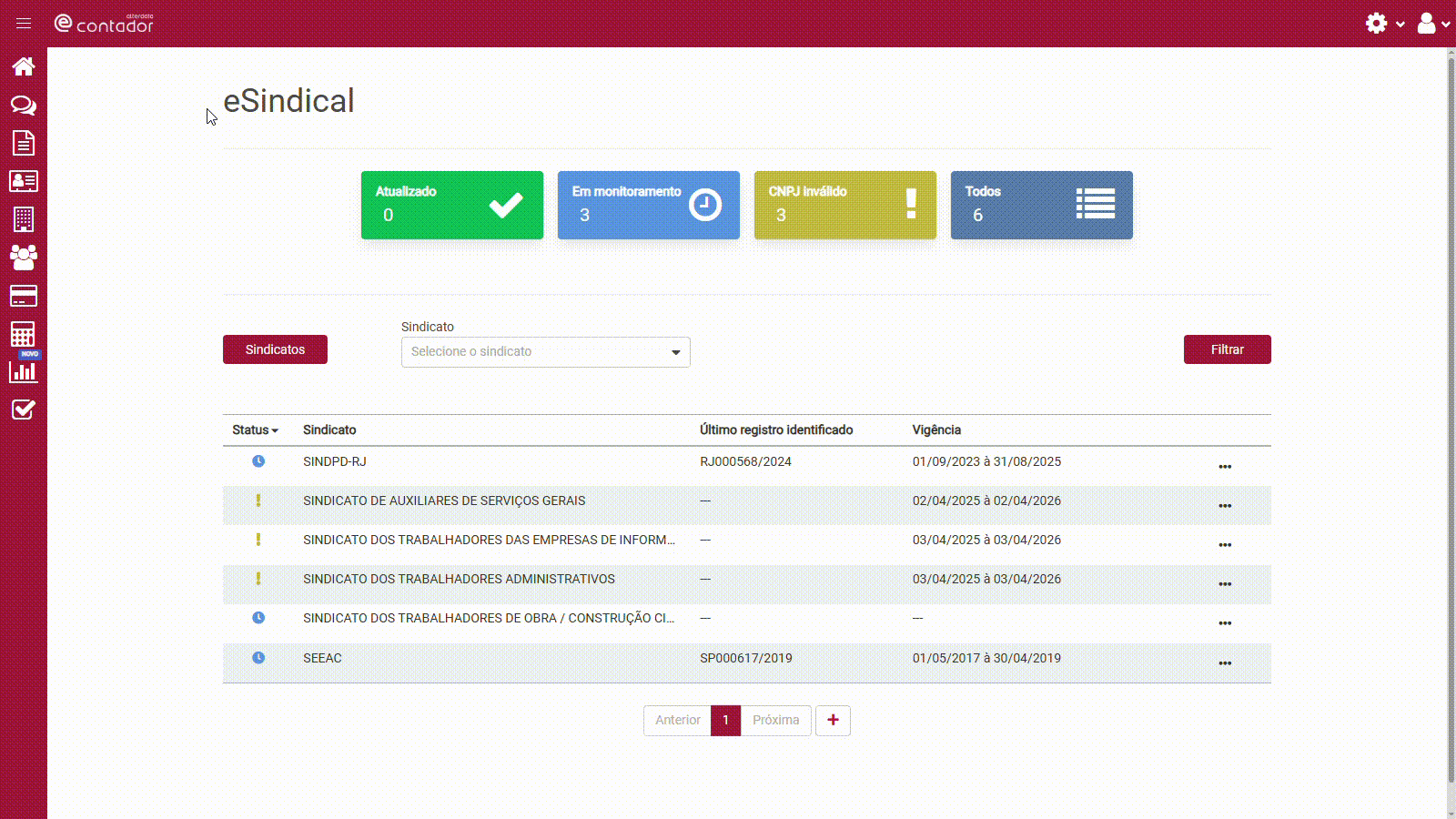Open the chat bubbles sidebar icon
Screen dimensions: 1456x819
pos(24,106)
